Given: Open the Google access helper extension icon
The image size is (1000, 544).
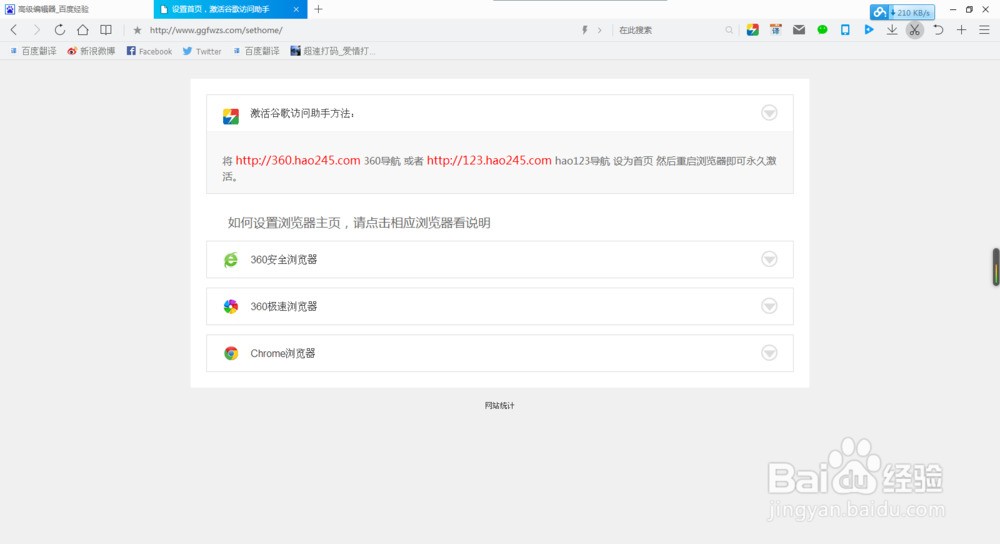Looking at the screenshot, I should pos(753,30).
